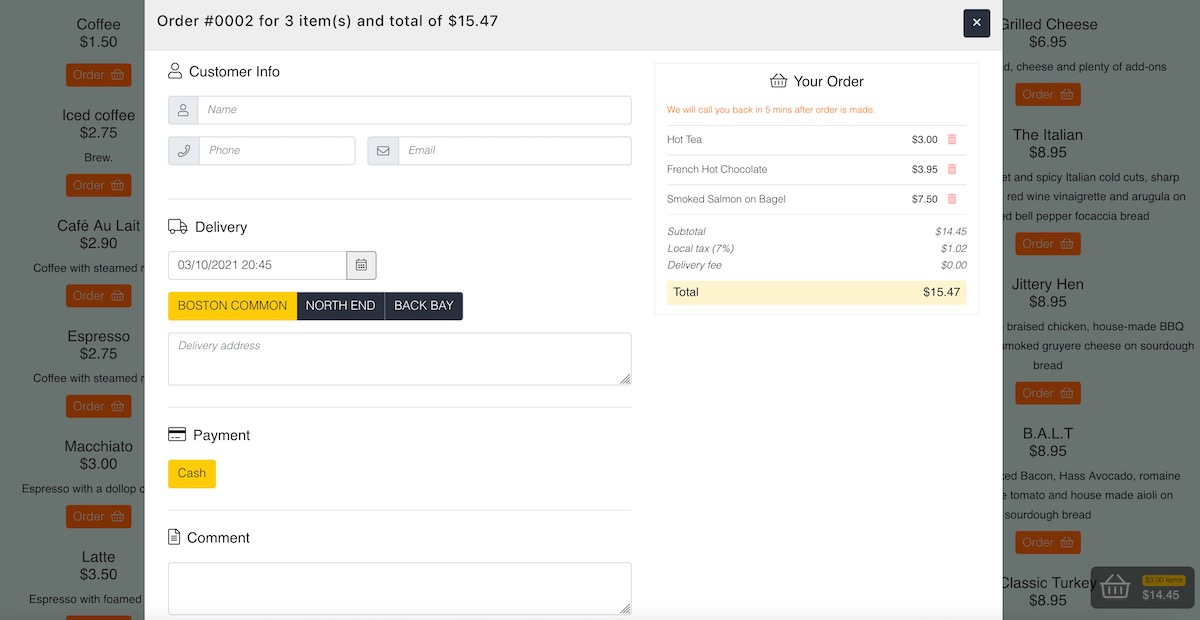The image size is (1200, 620).
Task: Choose North End delivery area
Action: (x=340, y=306)
